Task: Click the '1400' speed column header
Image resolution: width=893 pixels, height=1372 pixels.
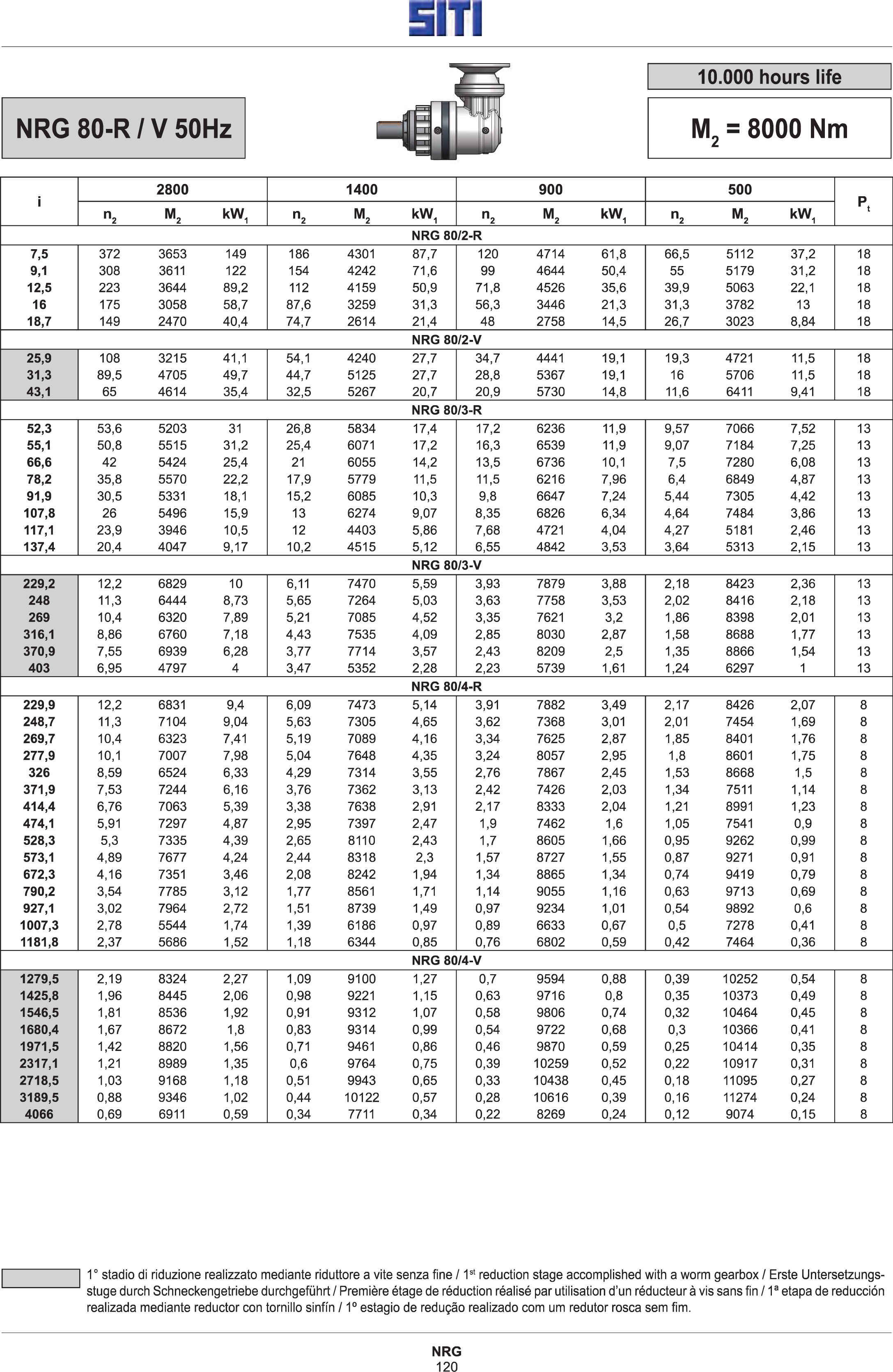Action: pos(361,190)
